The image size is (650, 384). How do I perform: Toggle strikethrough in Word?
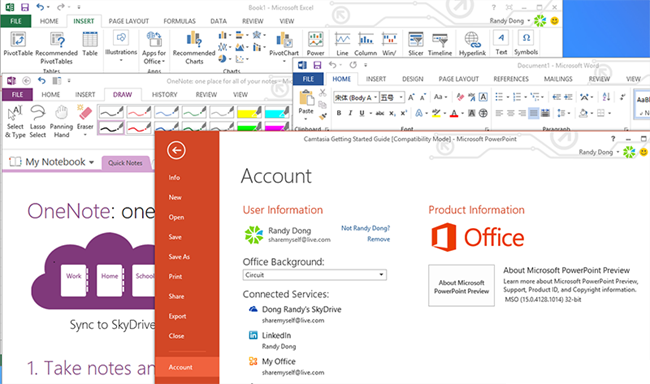click(x=380, y=113)
